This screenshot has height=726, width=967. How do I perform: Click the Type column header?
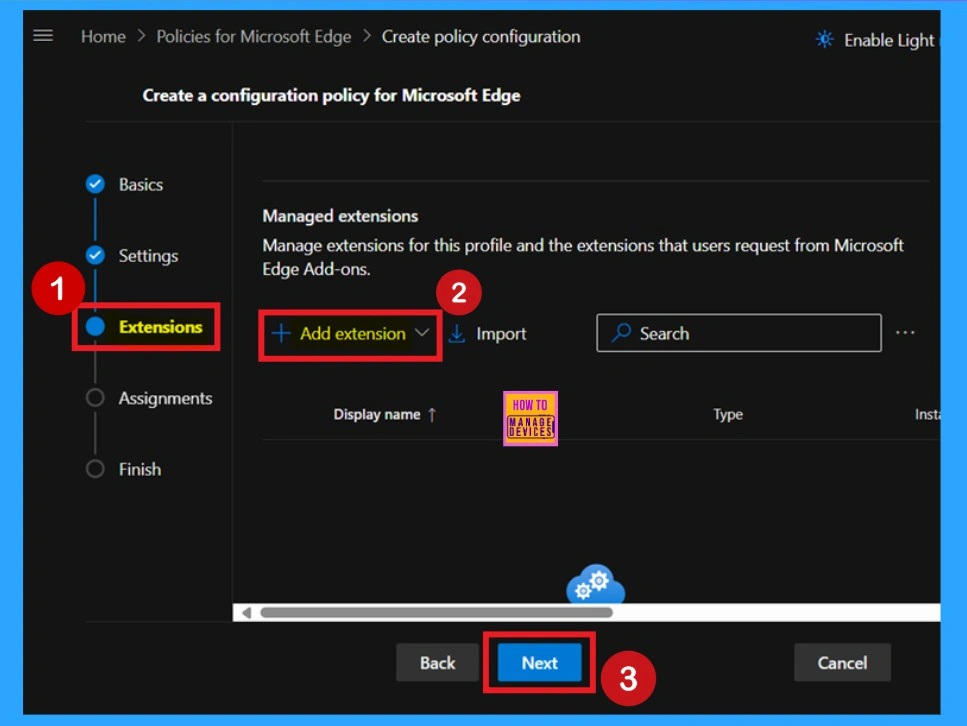coord(728,415)
